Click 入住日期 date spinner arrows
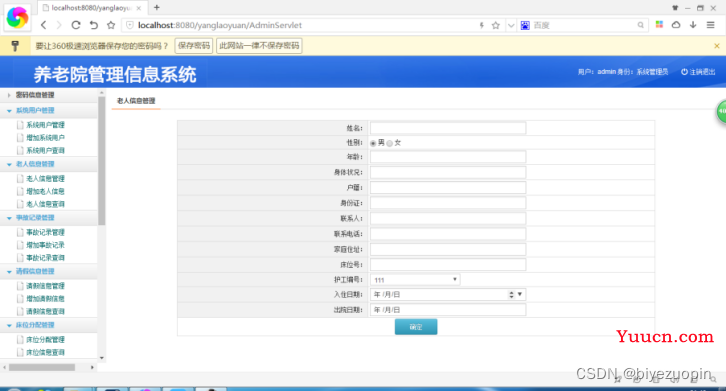The width and height of the screenshot is (726, 391). point(511,295)
